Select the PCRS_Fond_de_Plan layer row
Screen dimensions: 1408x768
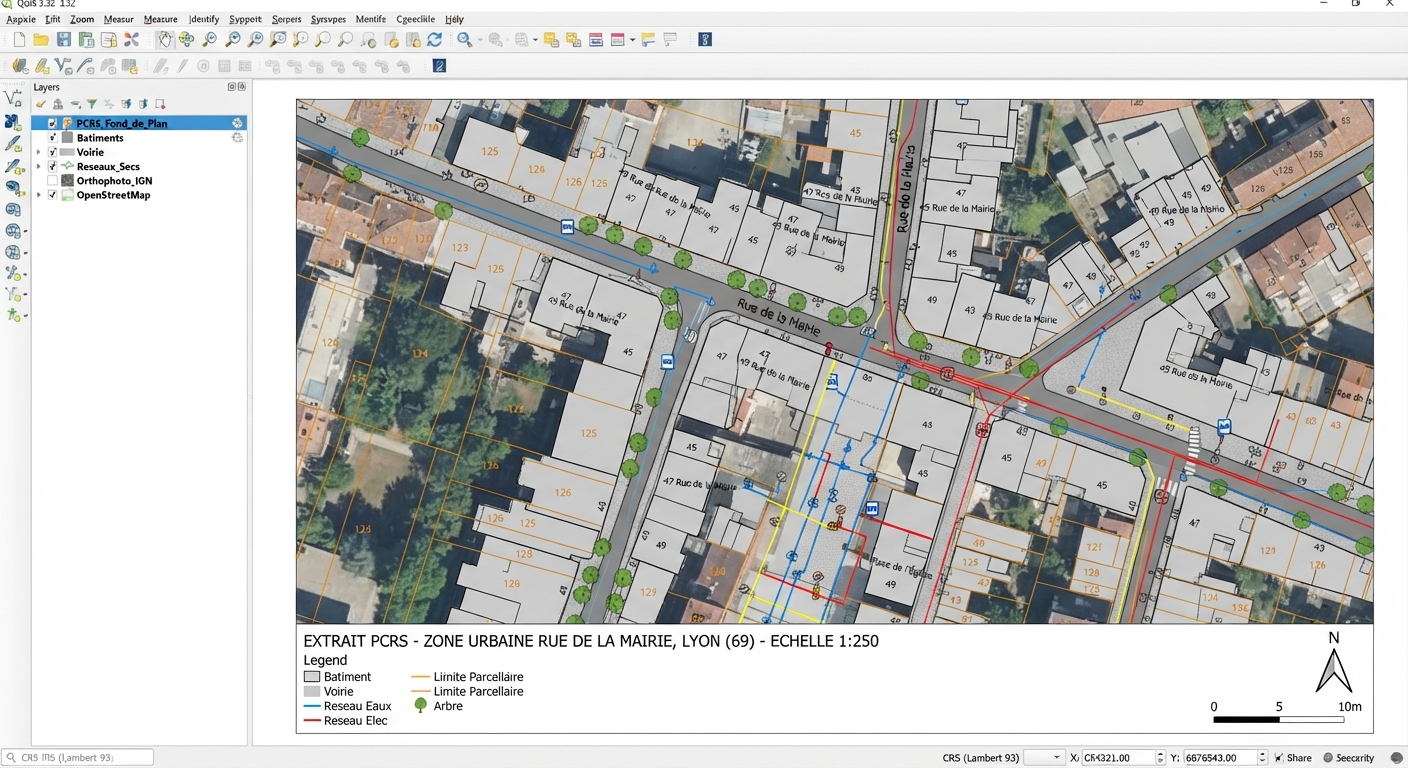(138, 123)
